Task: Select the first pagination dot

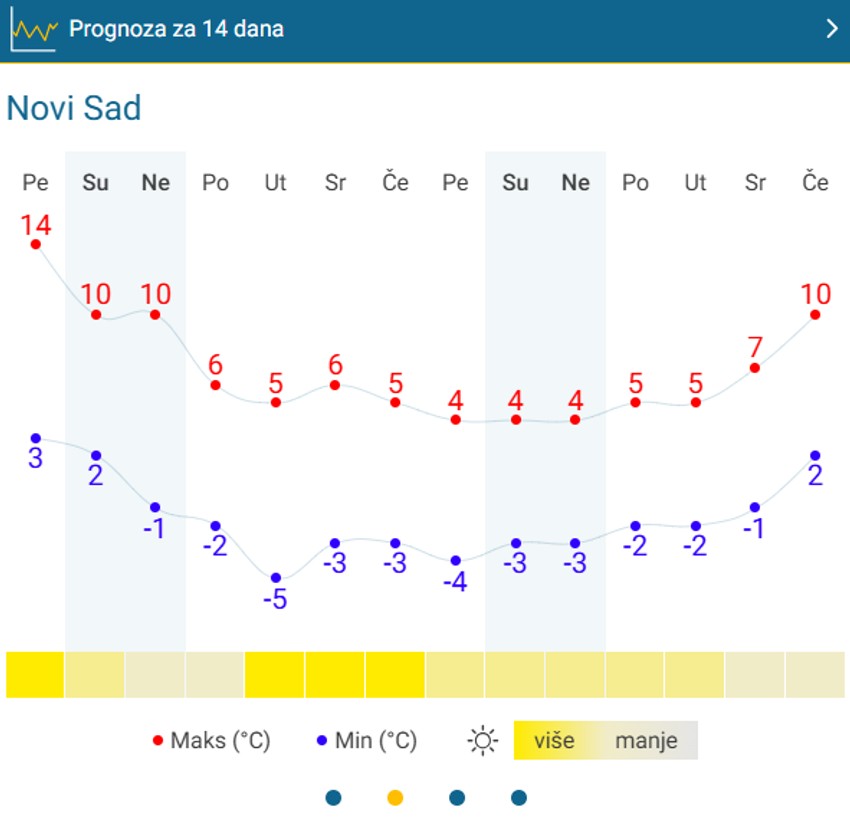Action: 334,797
